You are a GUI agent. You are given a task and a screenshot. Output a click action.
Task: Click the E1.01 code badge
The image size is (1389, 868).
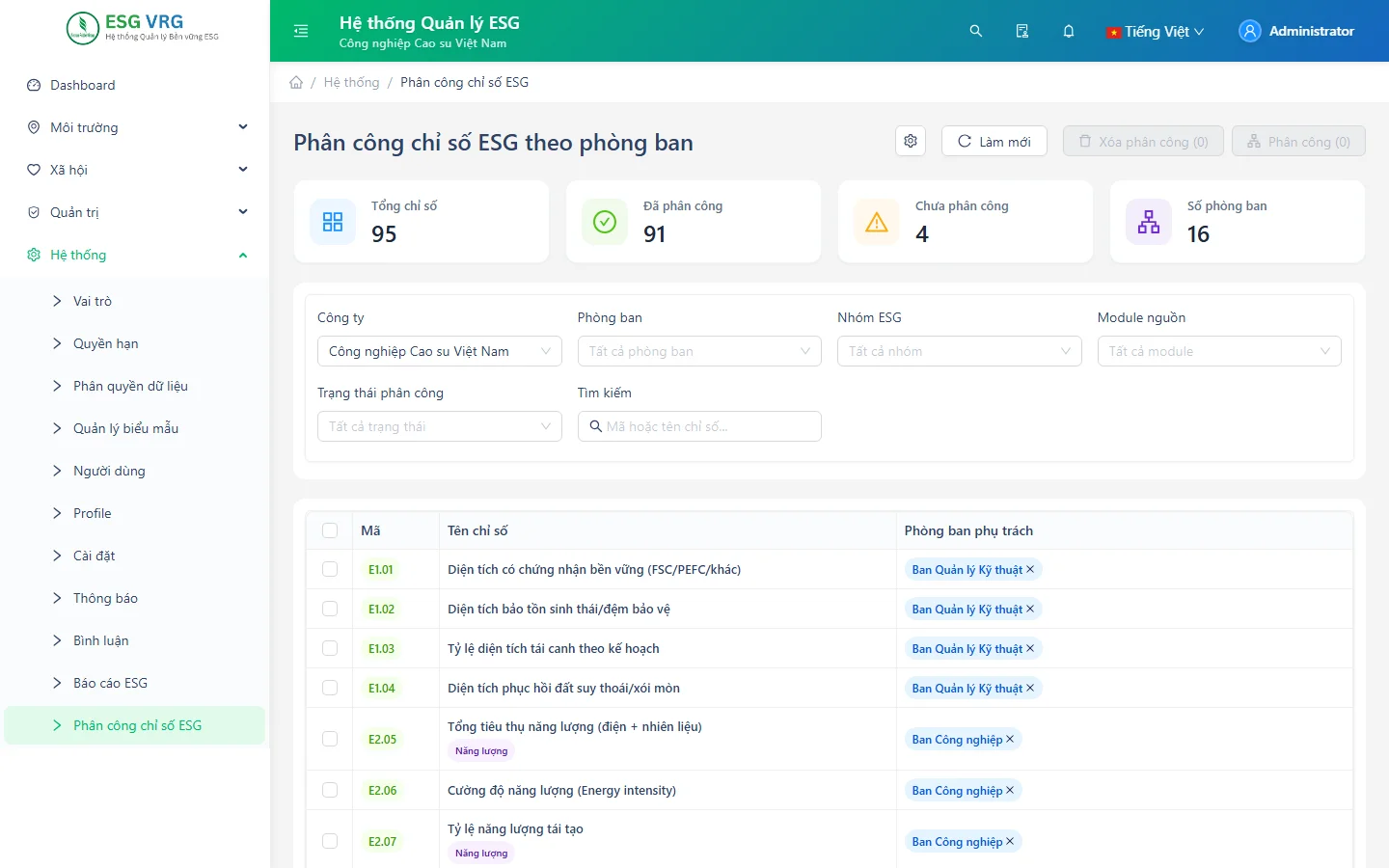[x=381, y=569]
